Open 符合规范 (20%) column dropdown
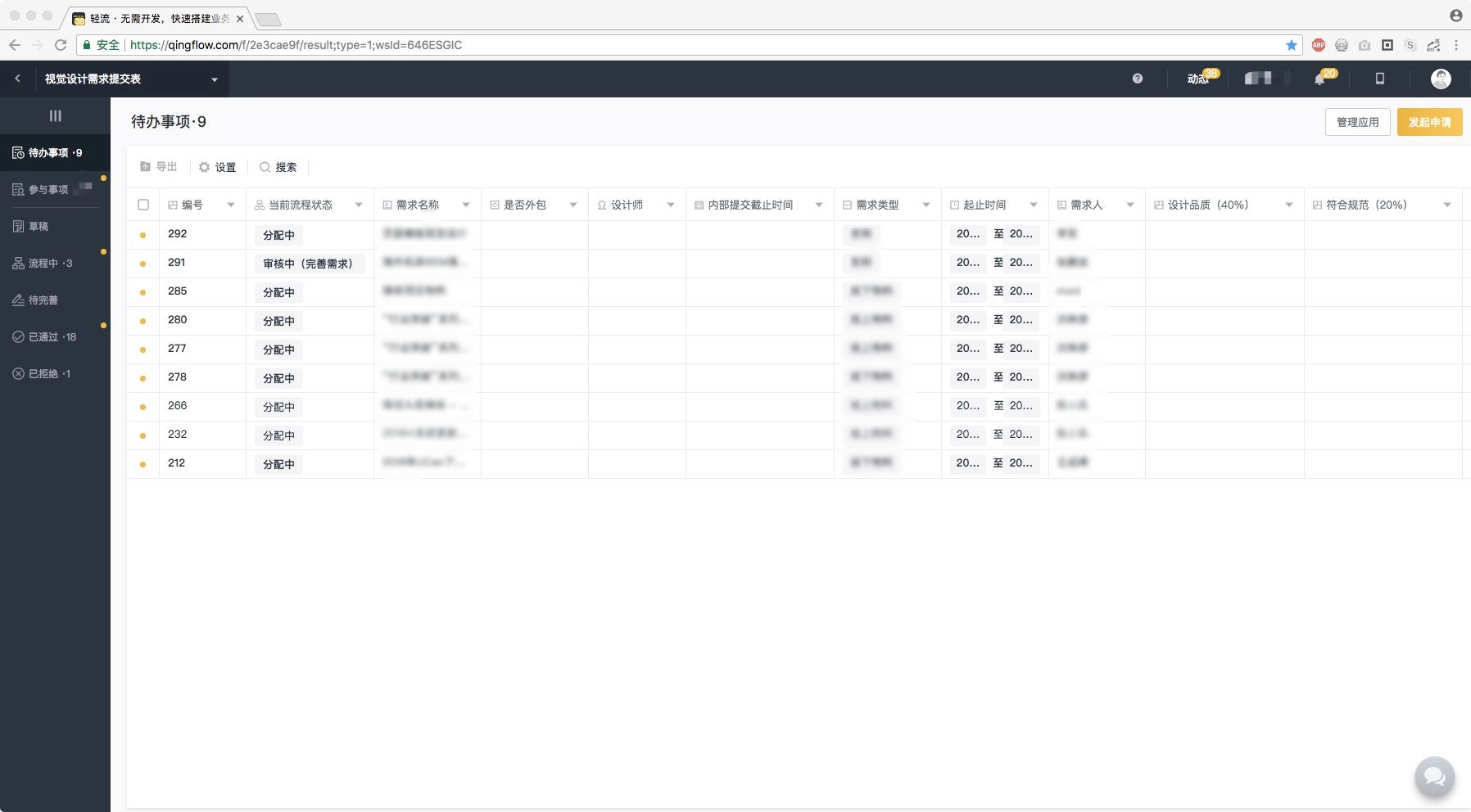1471x812 pixels. point(1447,205)
